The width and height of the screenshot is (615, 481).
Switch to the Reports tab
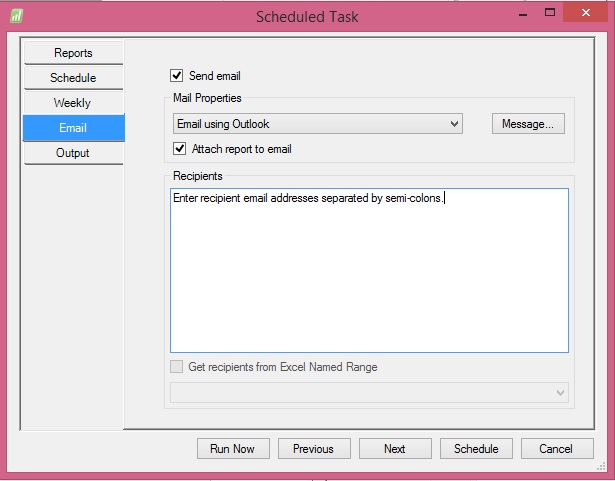pos(74,53)
